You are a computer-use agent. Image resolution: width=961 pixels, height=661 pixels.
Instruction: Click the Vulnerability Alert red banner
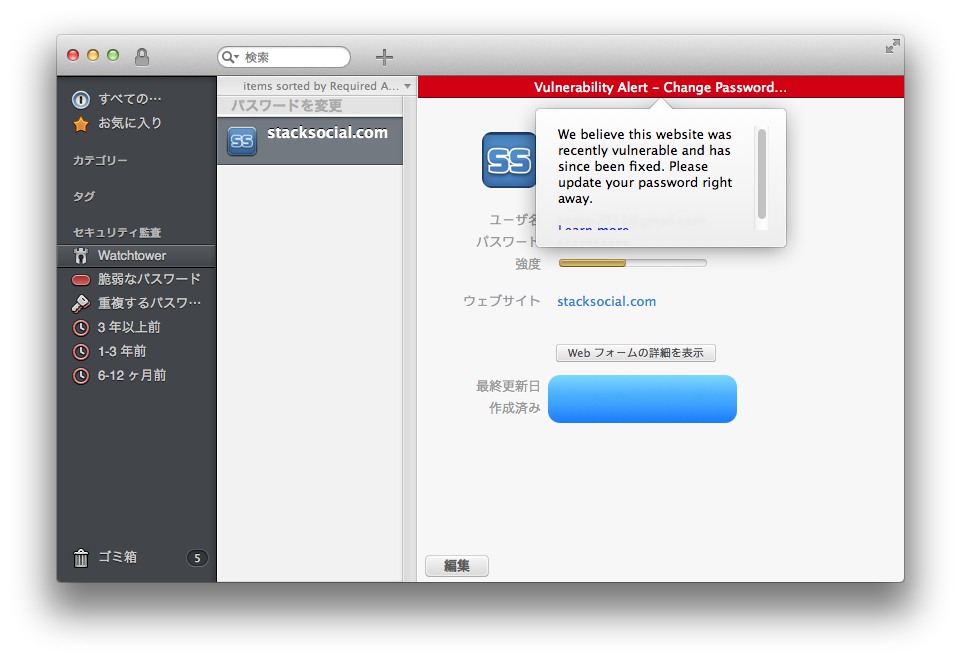660,87
